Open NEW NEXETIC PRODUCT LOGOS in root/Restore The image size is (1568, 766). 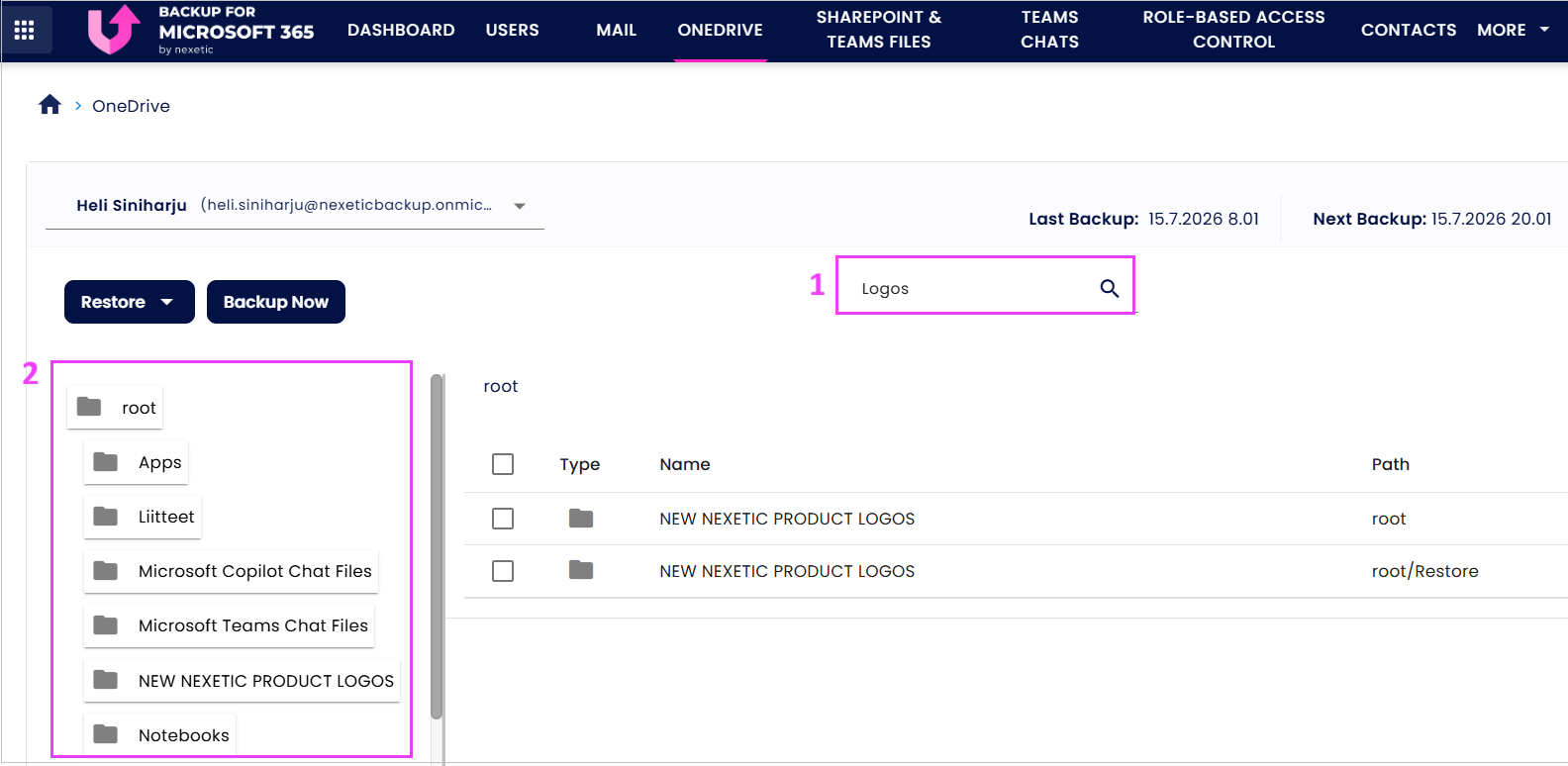click(x=787, y=571)
